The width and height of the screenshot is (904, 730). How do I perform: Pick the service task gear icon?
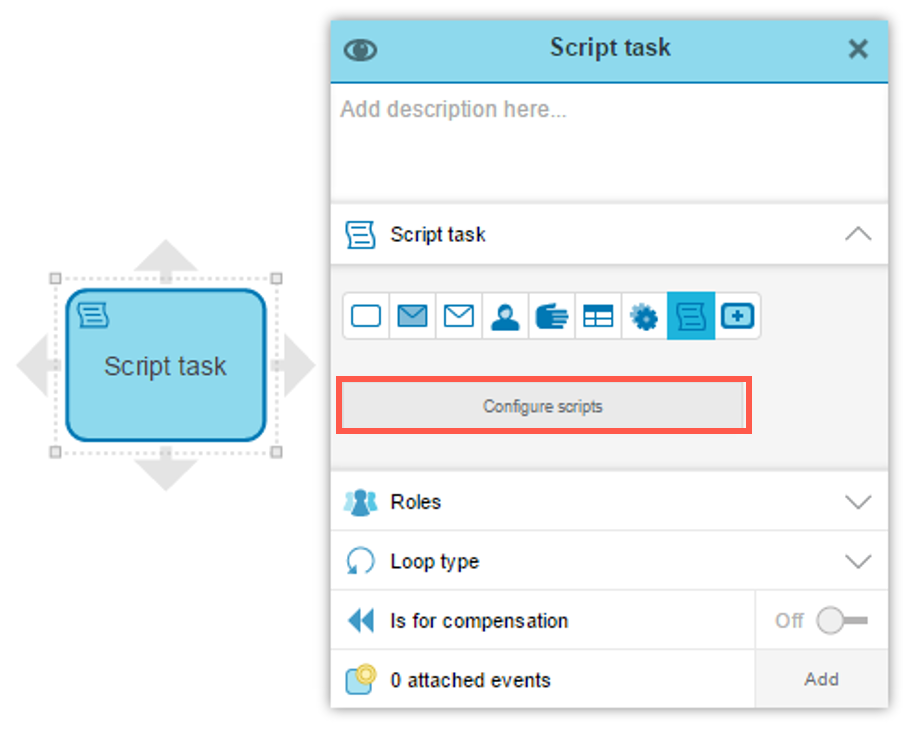coord(644,317)
